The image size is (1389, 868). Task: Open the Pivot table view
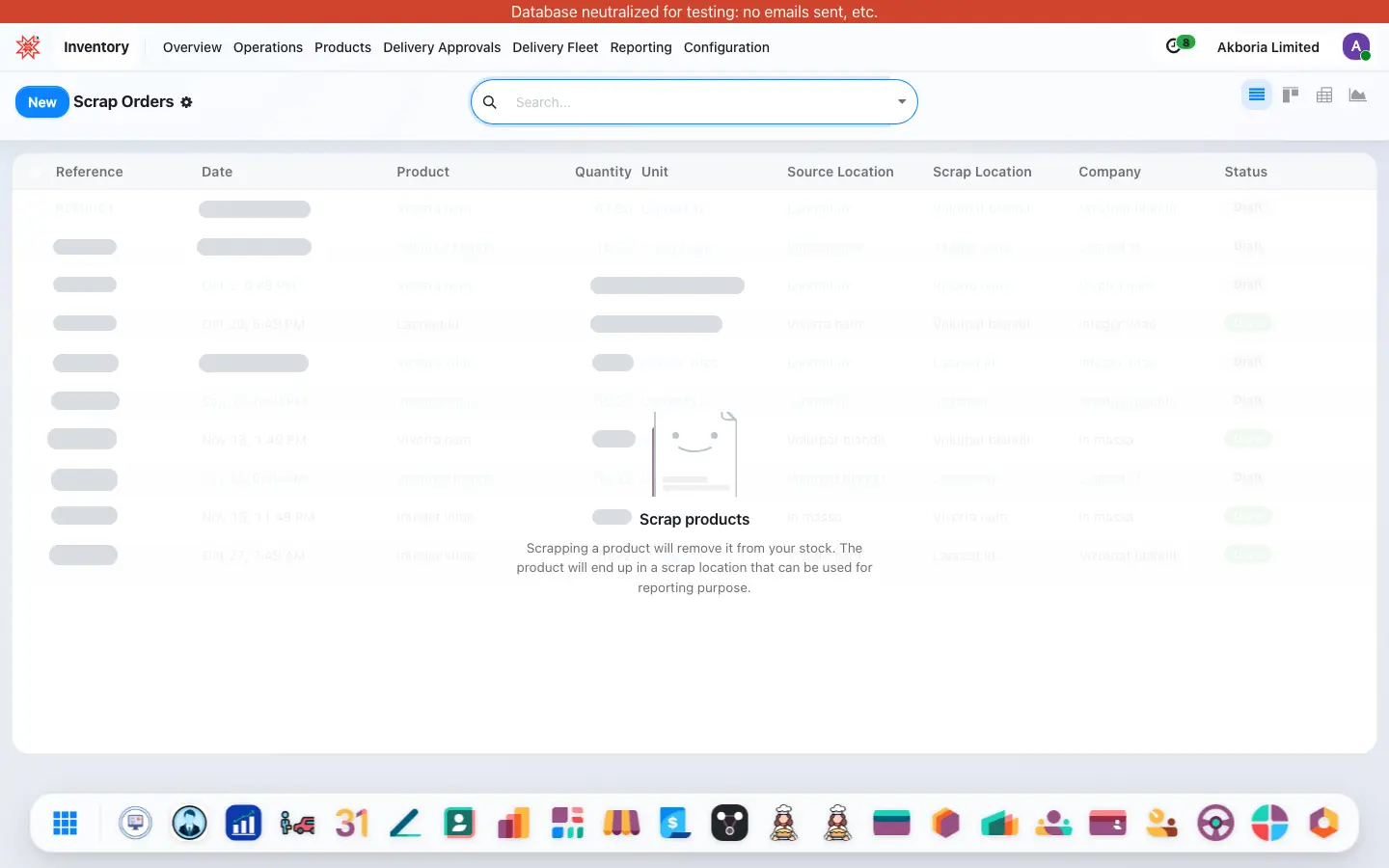pos(1324,95)
